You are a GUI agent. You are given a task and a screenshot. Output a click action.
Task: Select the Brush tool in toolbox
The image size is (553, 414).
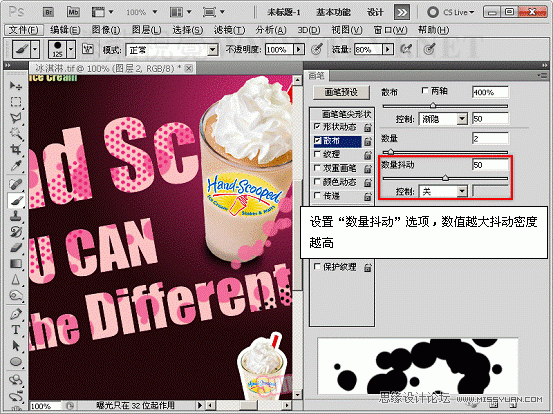(16, 200)
